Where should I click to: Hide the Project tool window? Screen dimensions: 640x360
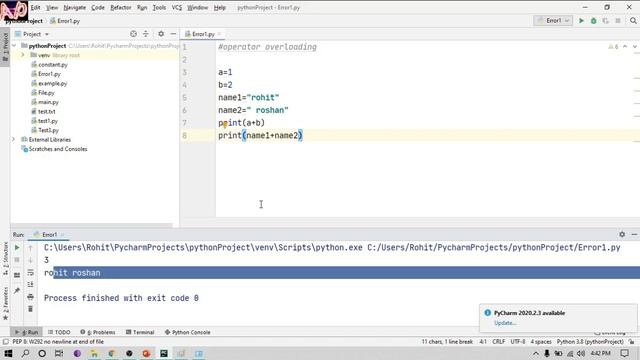[173, 34]
